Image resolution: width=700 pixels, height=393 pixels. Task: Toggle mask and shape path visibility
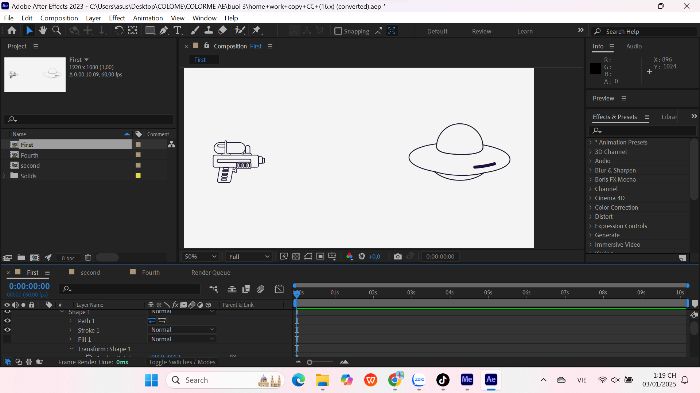308,256
